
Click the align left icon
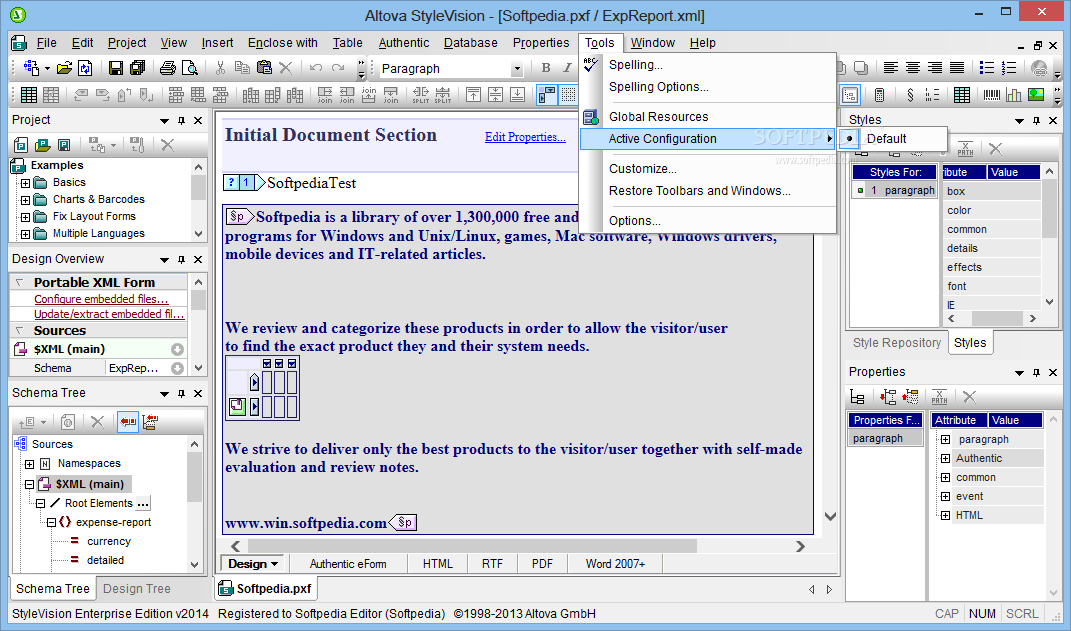[x=890, y=68]
